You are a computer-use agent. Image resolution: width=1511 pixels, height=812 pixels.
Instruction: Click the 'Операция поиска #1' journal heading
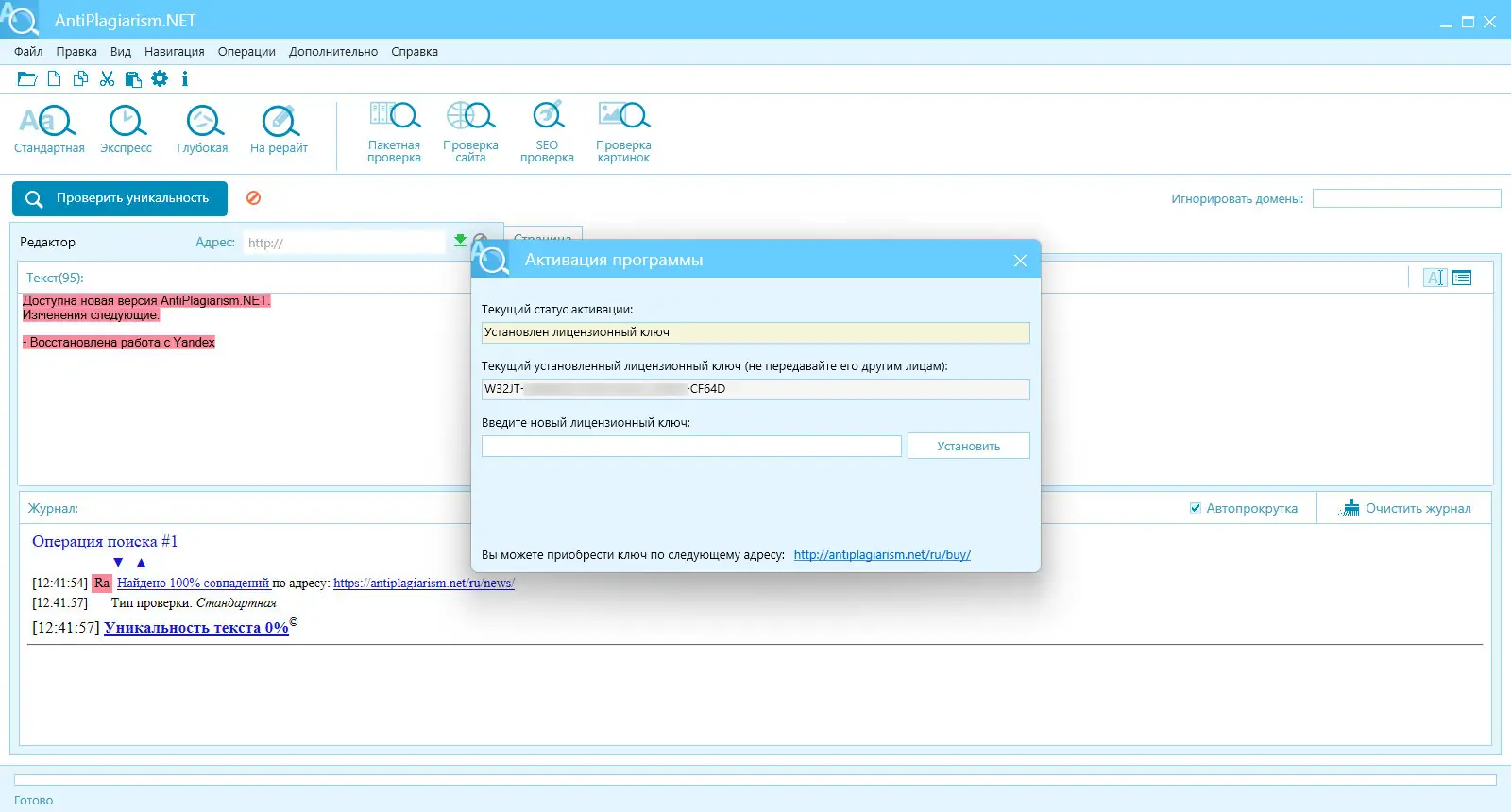[105, 541]
